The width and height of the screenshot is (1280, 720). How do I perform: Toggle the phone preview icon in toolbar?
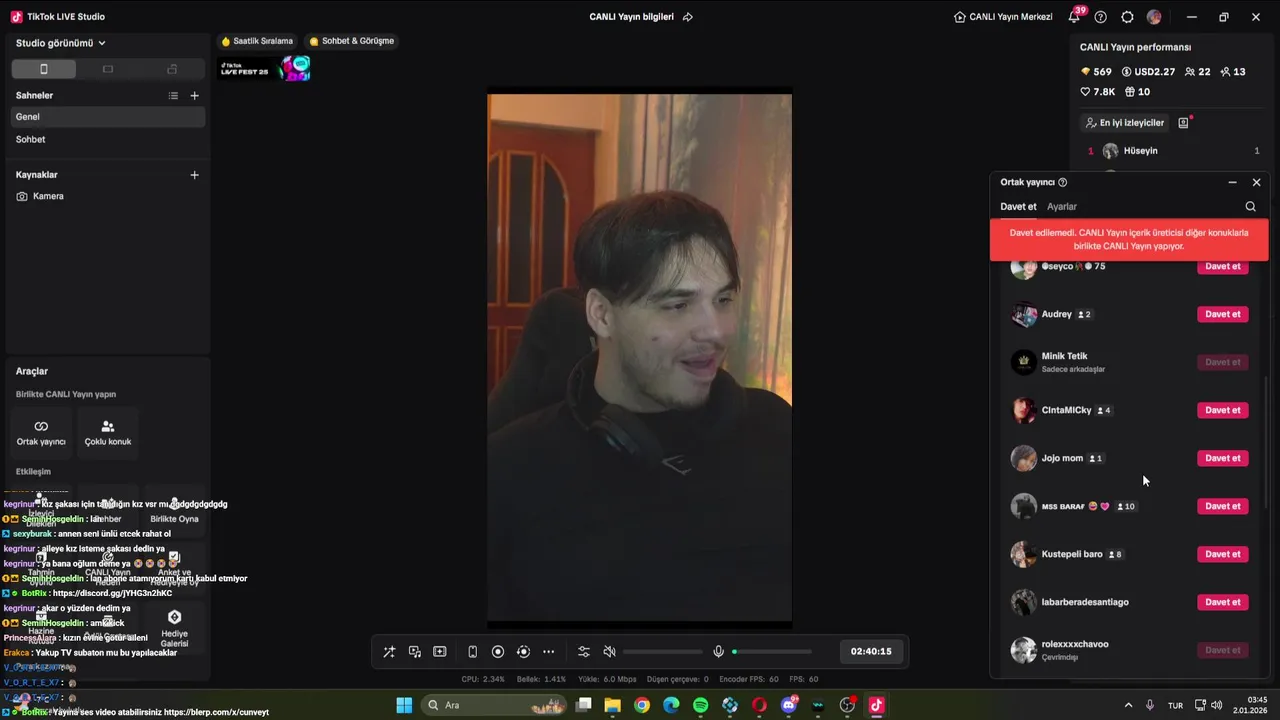[472, 652]
